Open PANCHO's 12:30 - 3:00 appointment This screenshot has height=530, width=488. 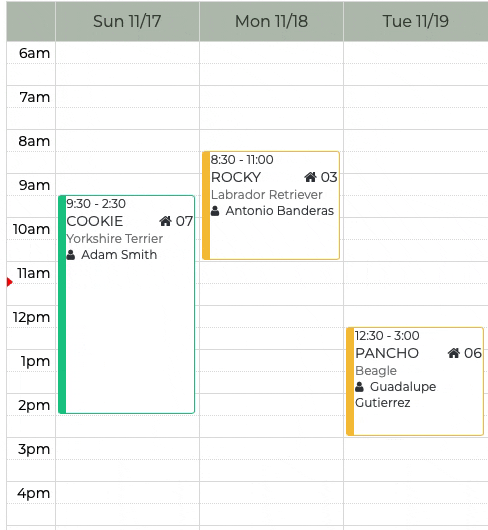coord(415,381)
